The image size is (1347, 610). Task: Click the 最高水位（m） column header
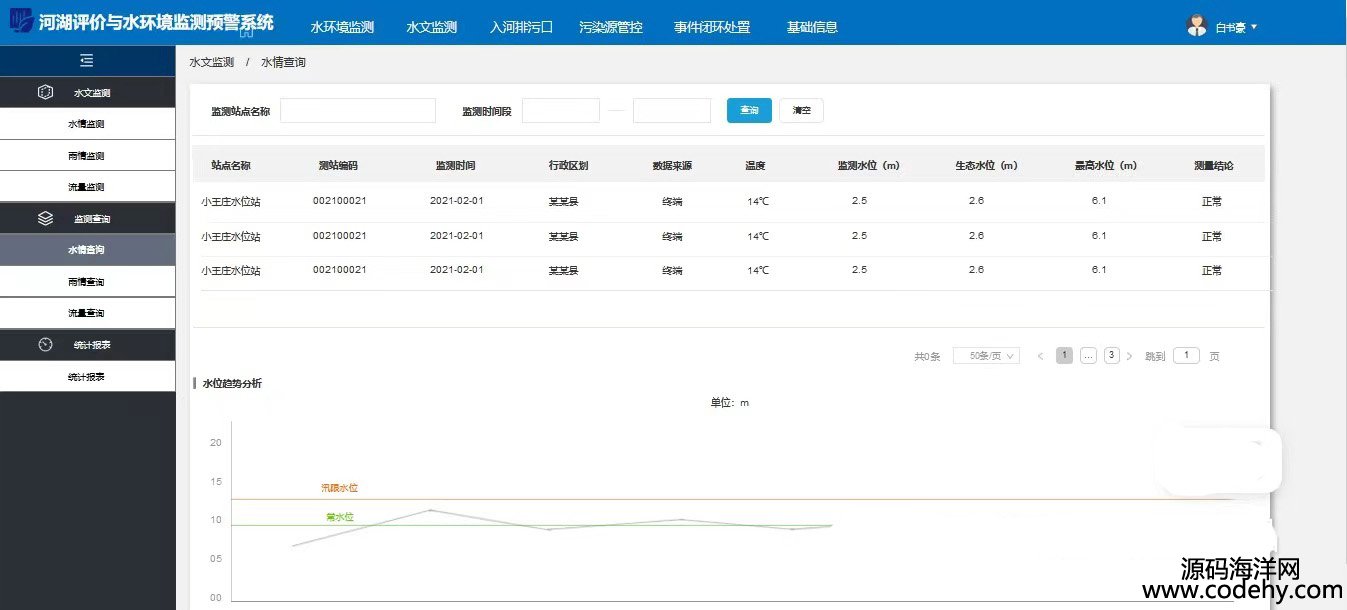click(1105, 165)
